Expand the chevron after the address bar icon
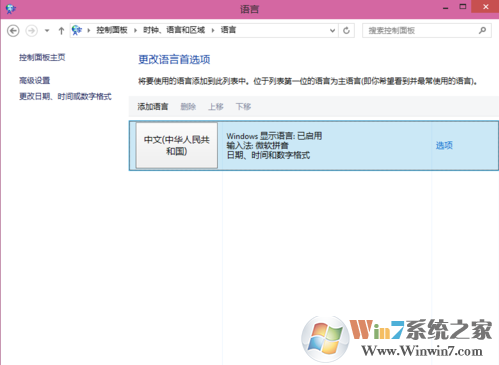Screen dimensions: 499x365 tap(89, 31)
